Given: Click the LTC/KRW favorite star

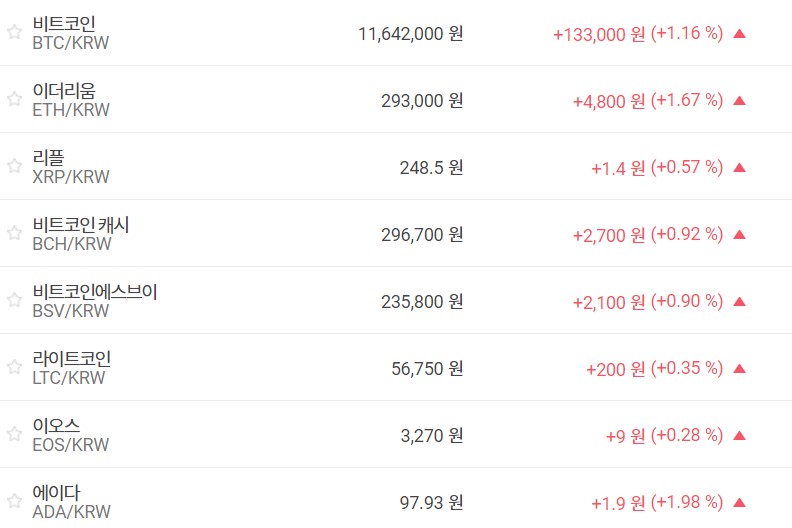Looking at the screenshot, I should (14, 367).
